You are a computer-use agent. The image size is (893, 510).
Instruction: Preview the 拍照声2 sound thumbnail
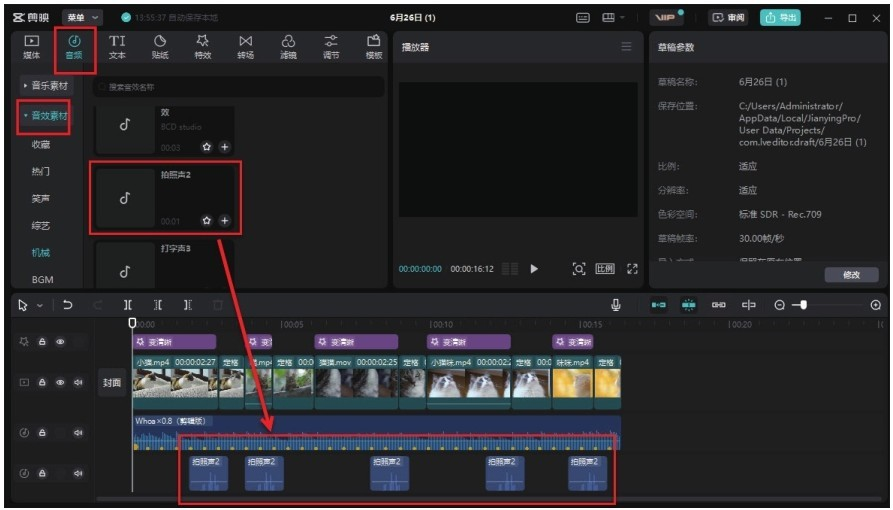tap(125, 198)
